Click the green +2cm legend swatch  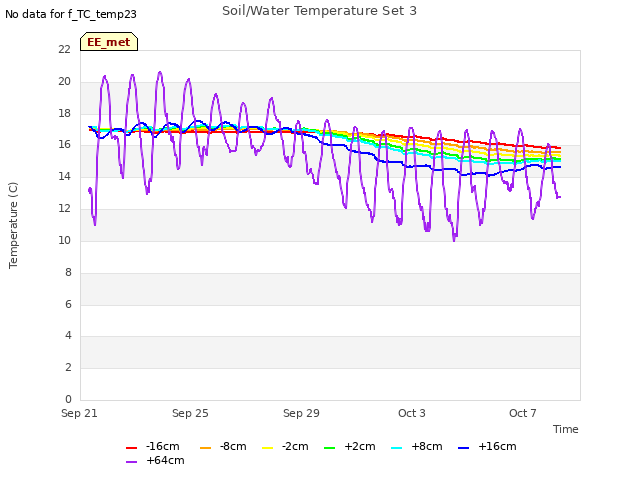(x=329, y=448)
